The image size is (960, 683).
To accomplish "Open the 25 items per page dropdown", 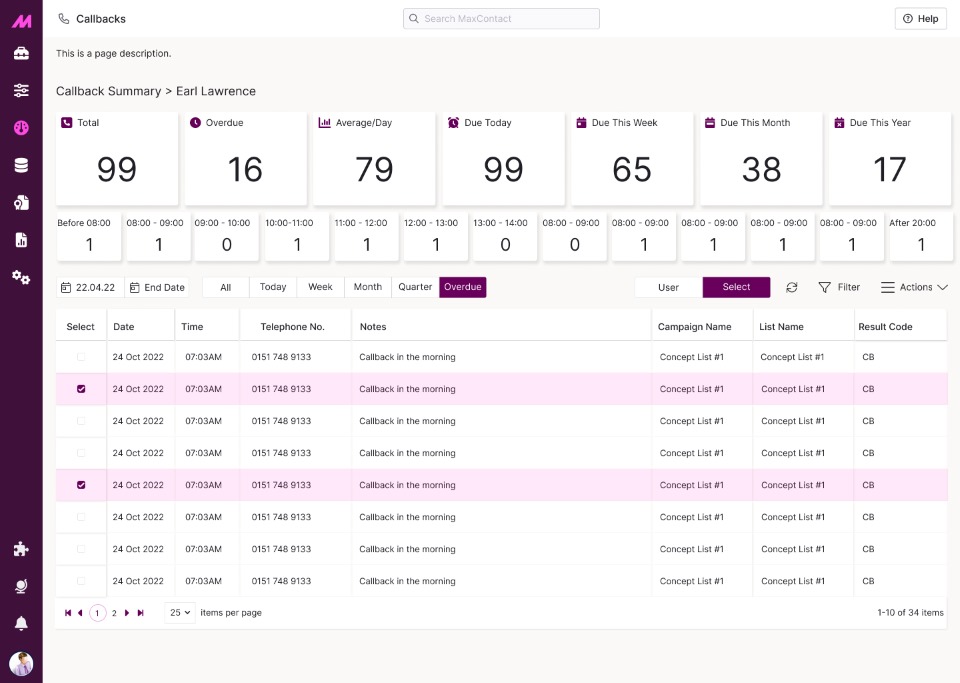I will [x=180, y=613].
